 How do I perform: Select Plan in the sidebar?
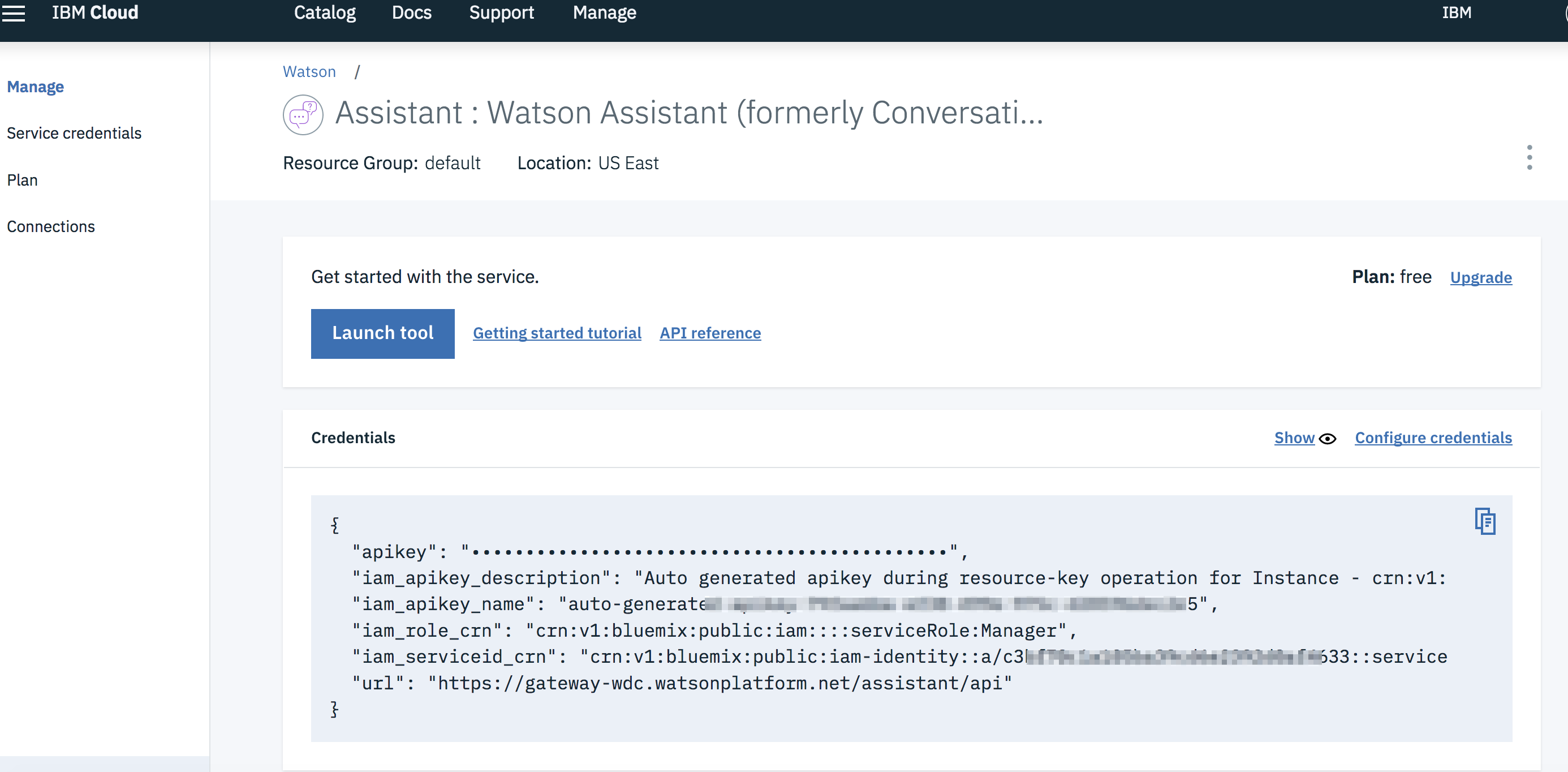(23, 180)
